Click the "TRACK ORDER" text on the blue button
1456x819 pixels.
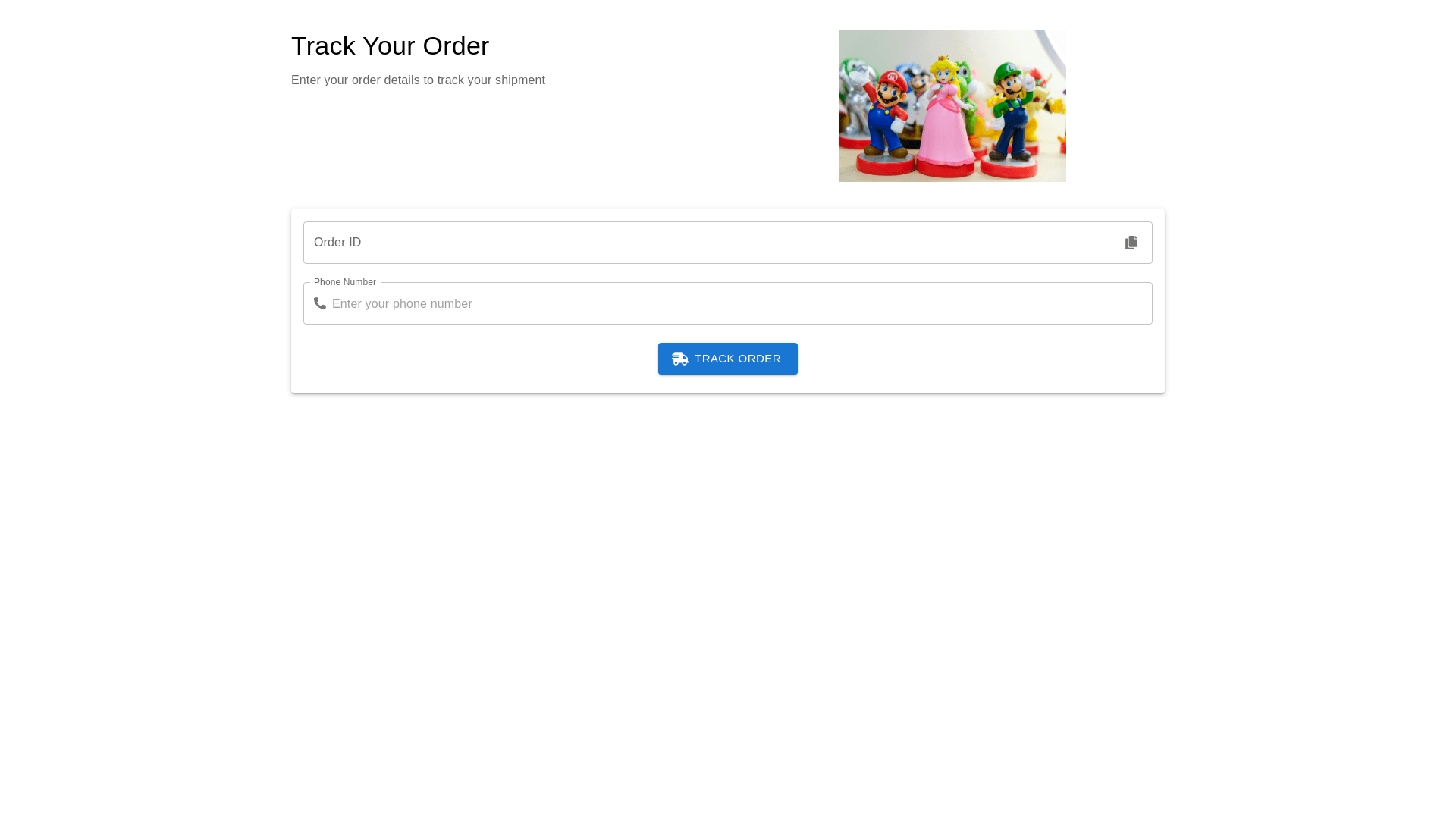[738, 359]
